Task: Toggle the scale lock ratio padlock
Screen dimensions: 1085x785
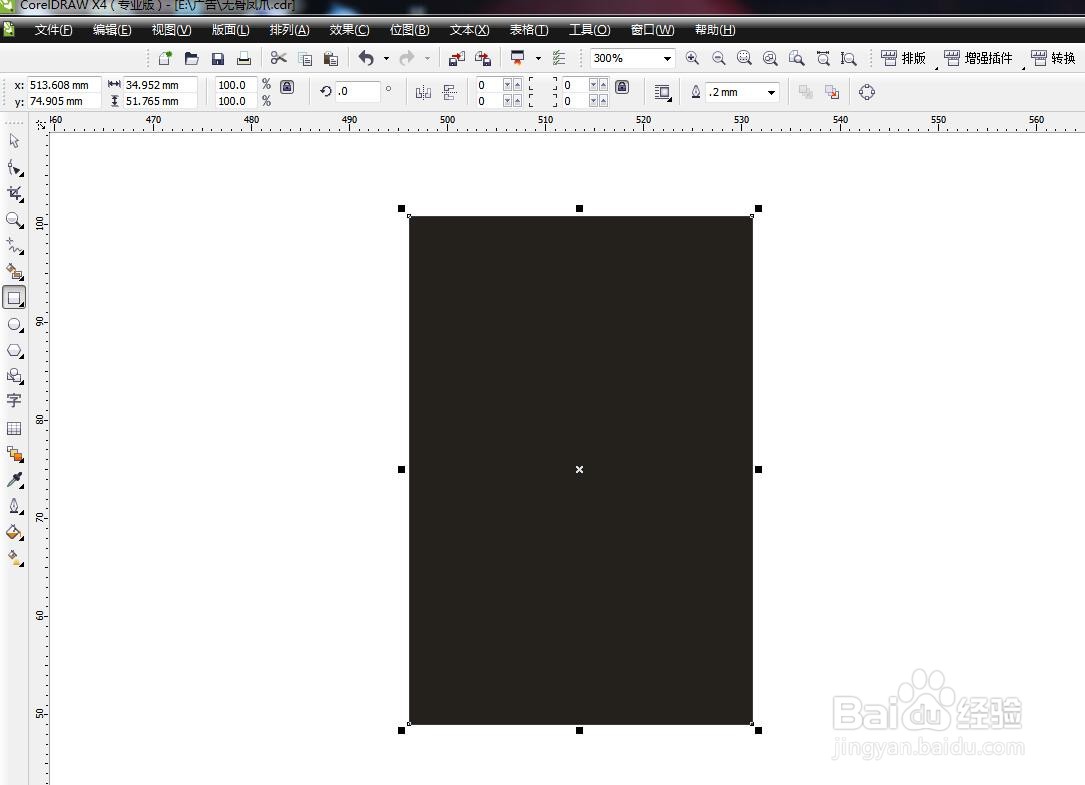Action: coord(286,88)
